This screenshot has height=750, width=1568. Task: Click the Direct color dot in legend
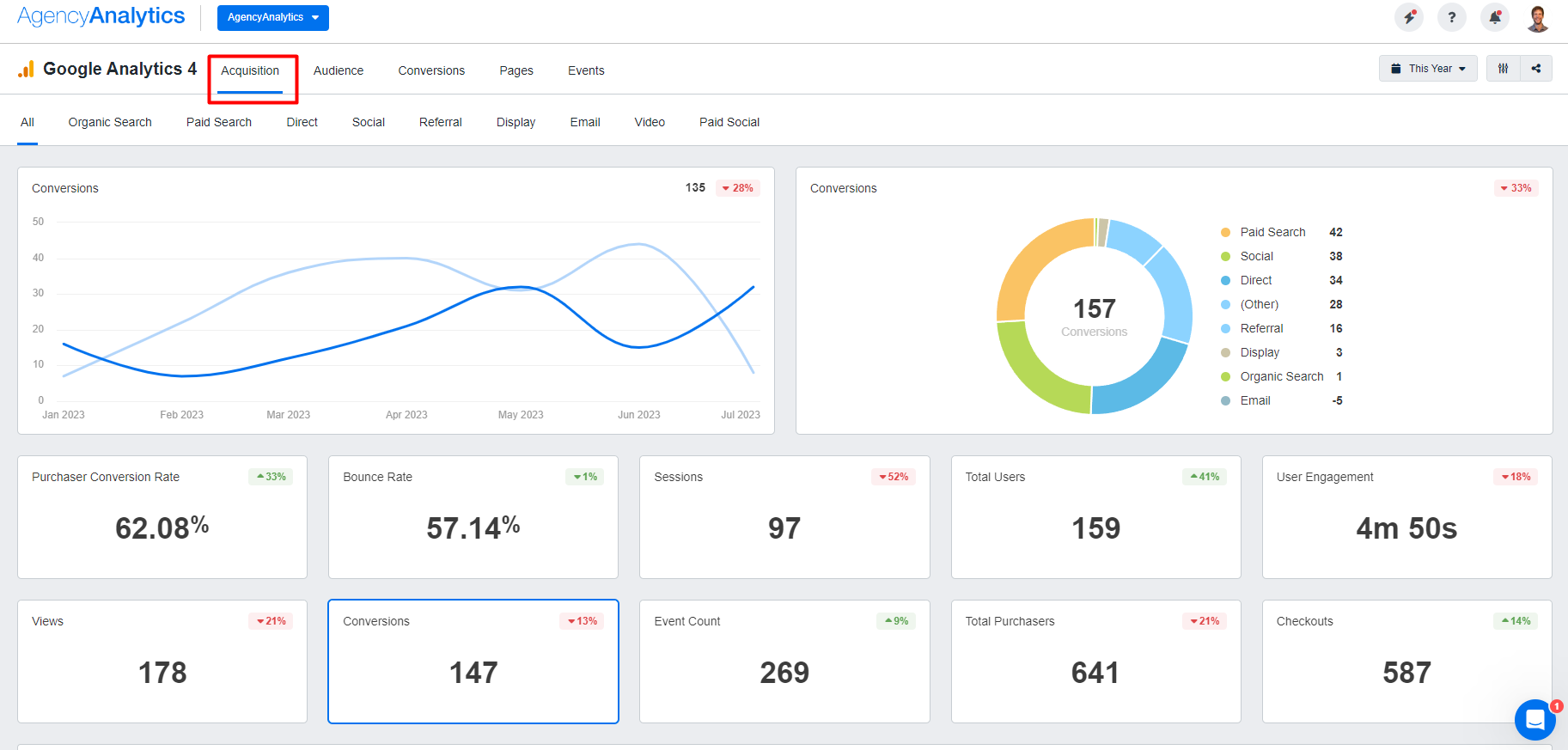1225,280
